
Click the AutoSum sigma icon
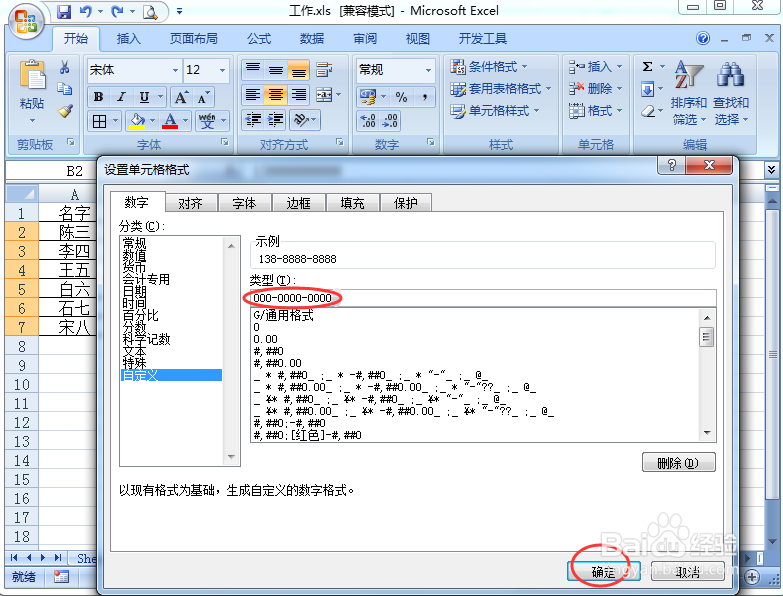[x=648, y=66]
